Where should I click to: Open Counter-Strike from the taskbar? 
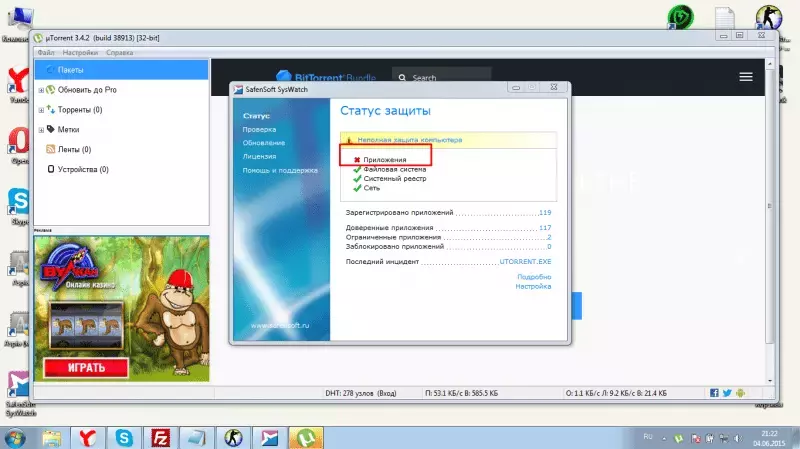click(233, 438)
